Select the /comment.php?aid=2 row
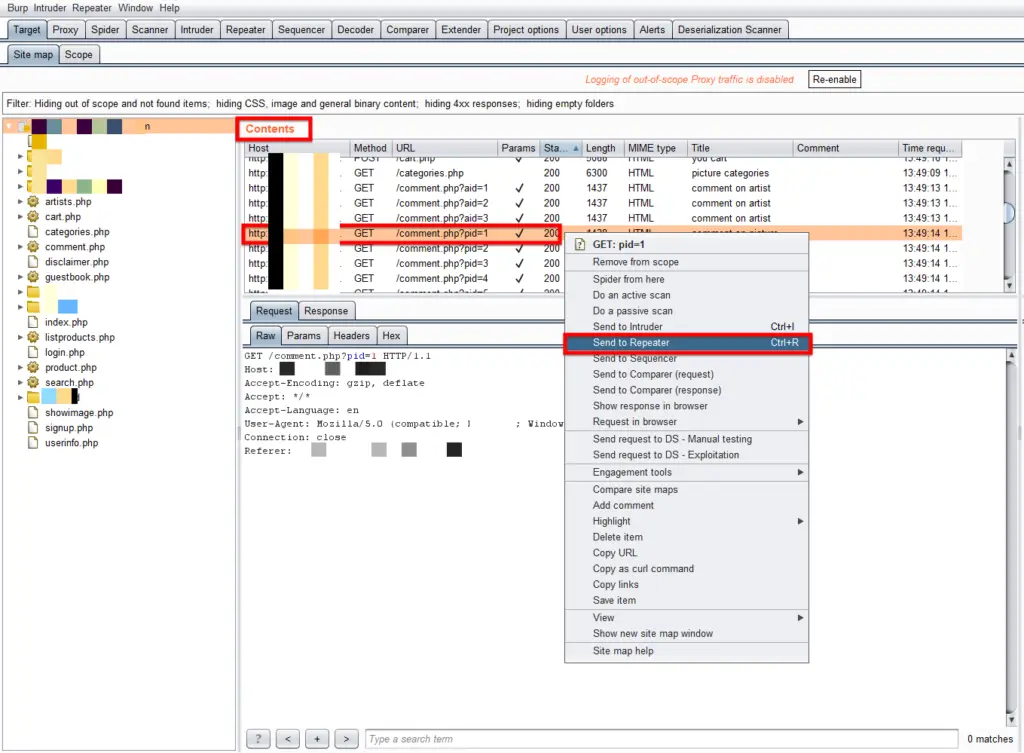This screenshot has width=1024, height=753. [602, 203]
